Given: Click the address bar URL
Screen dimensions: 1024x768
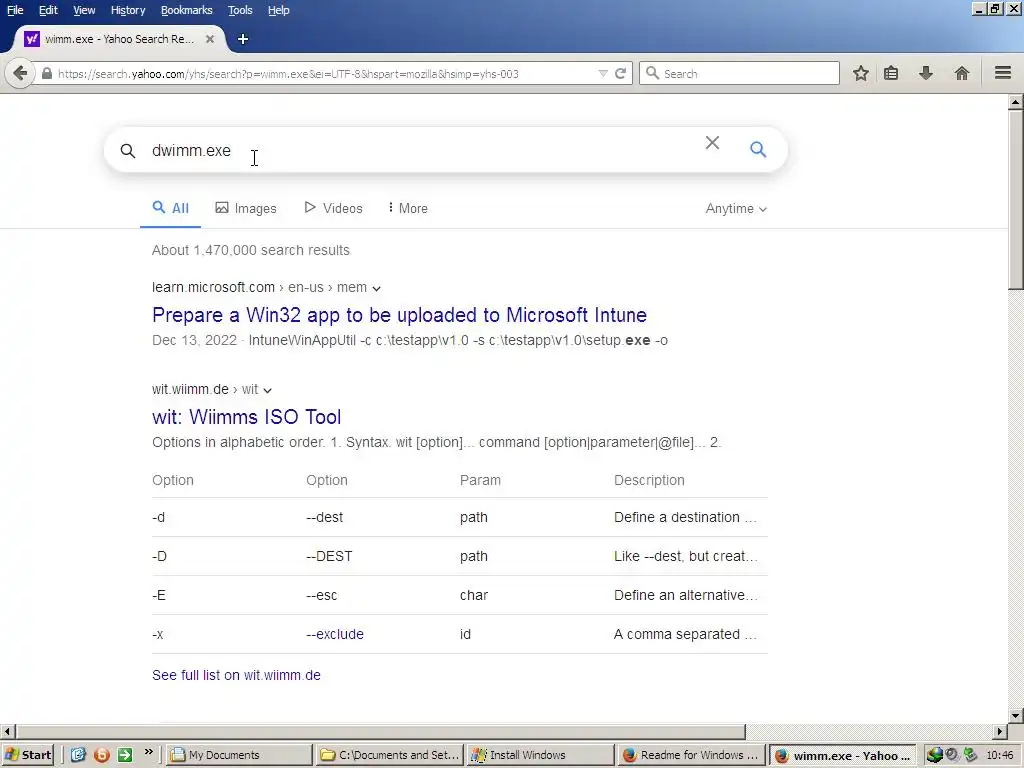Looking at the screenshot, I should tap(288, 74).
